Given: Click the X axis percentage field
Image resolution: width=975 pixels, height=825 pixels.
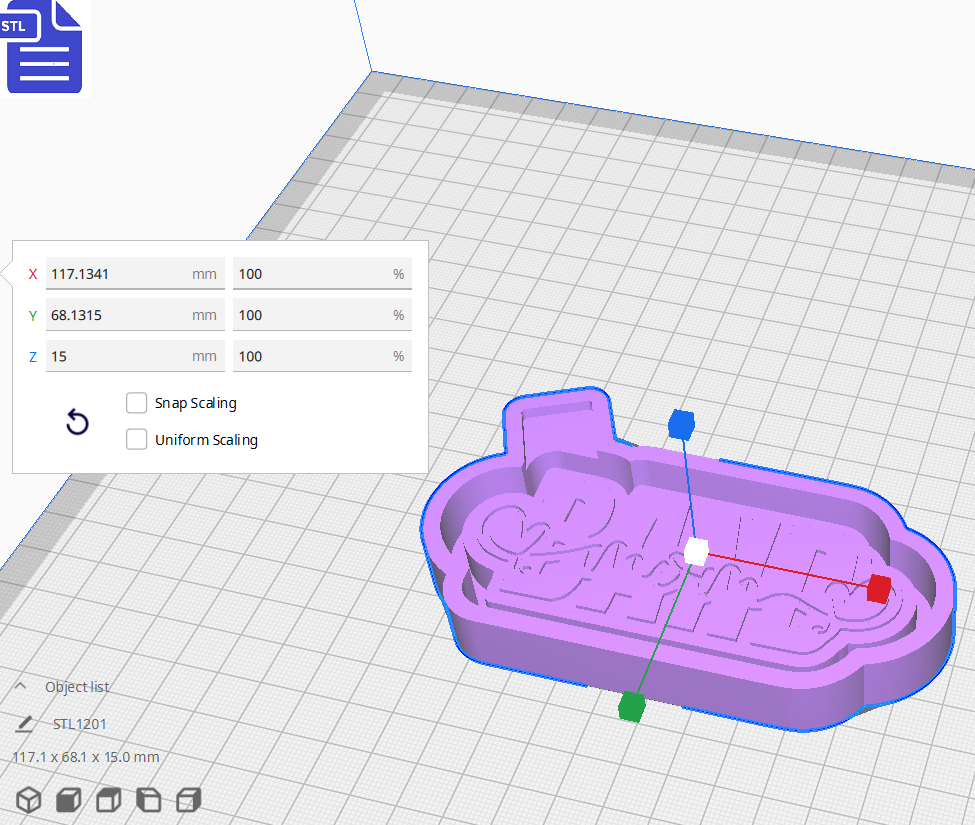Looking at the screenshot, I should (322, 273).
